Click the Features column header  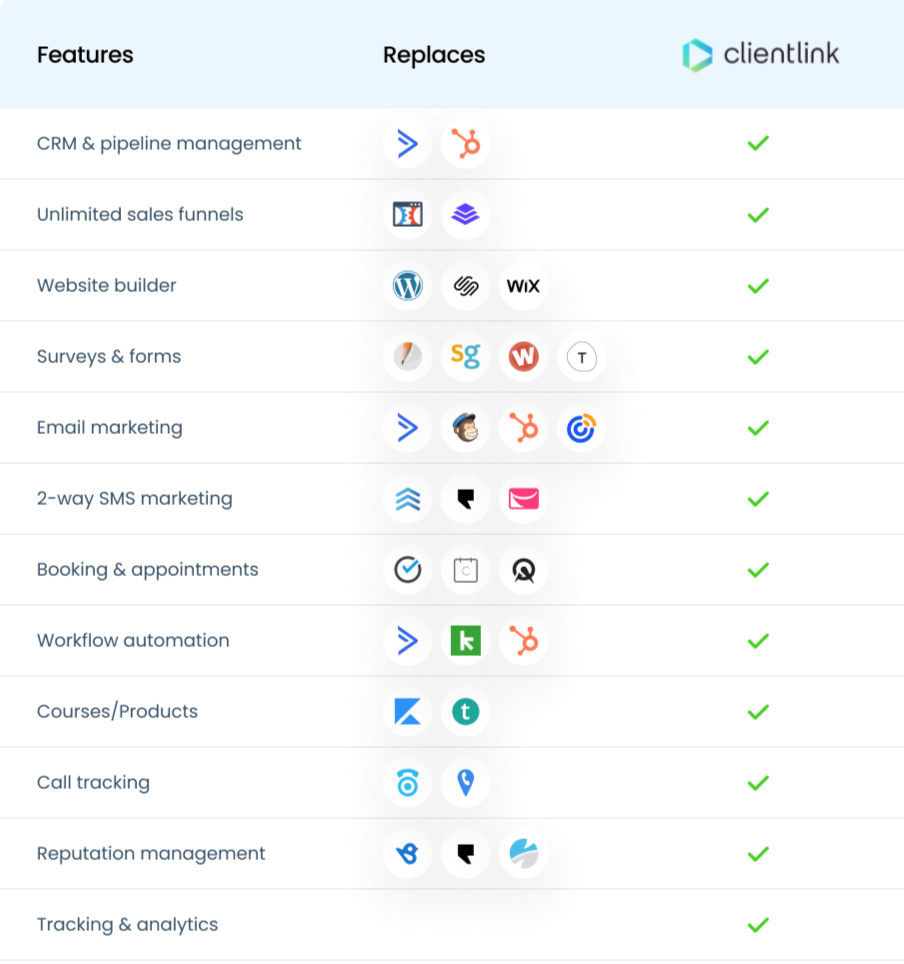(x=85, y=55)
